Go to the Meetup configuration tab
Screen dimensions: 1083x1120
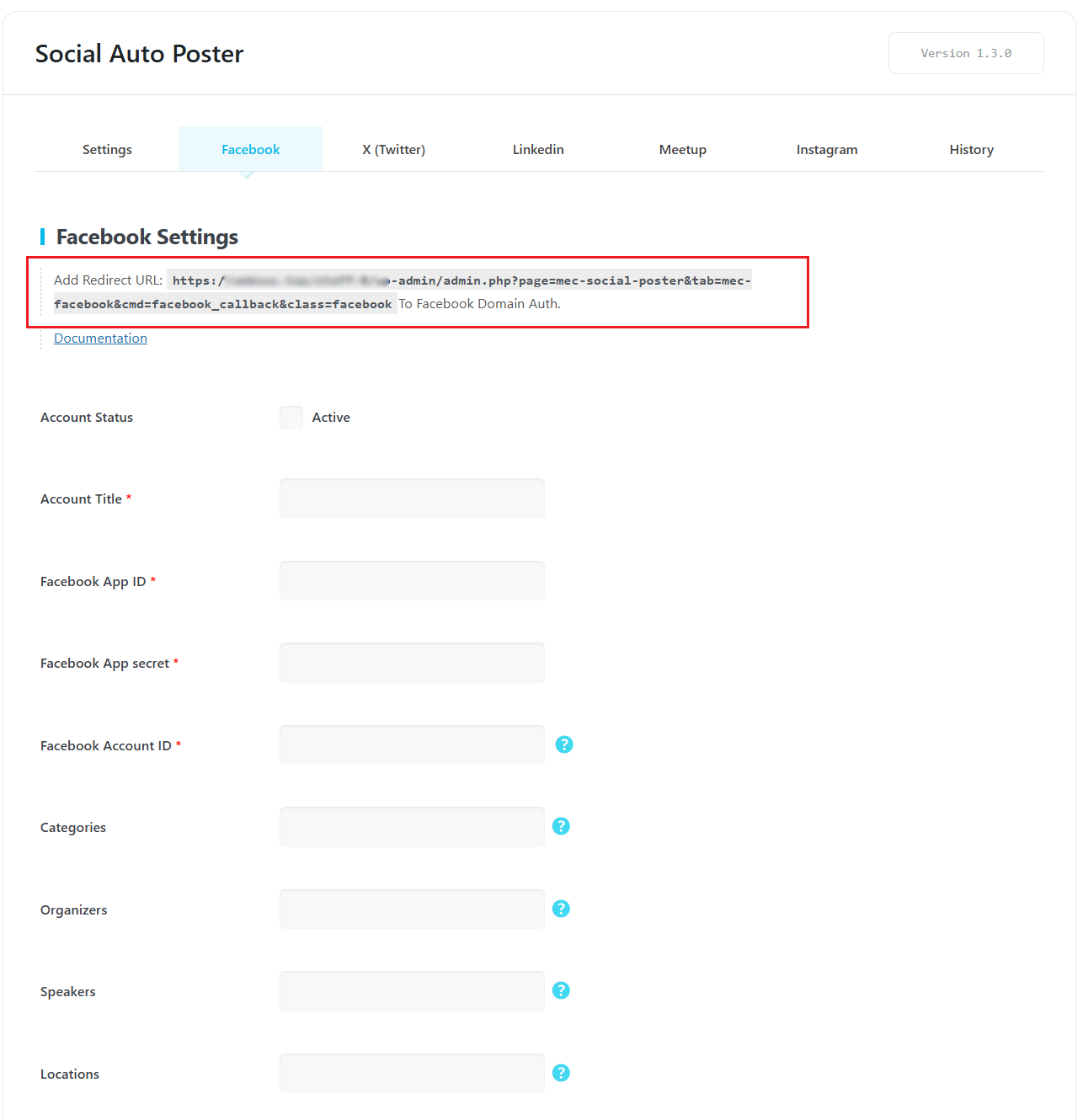(682, 149)
